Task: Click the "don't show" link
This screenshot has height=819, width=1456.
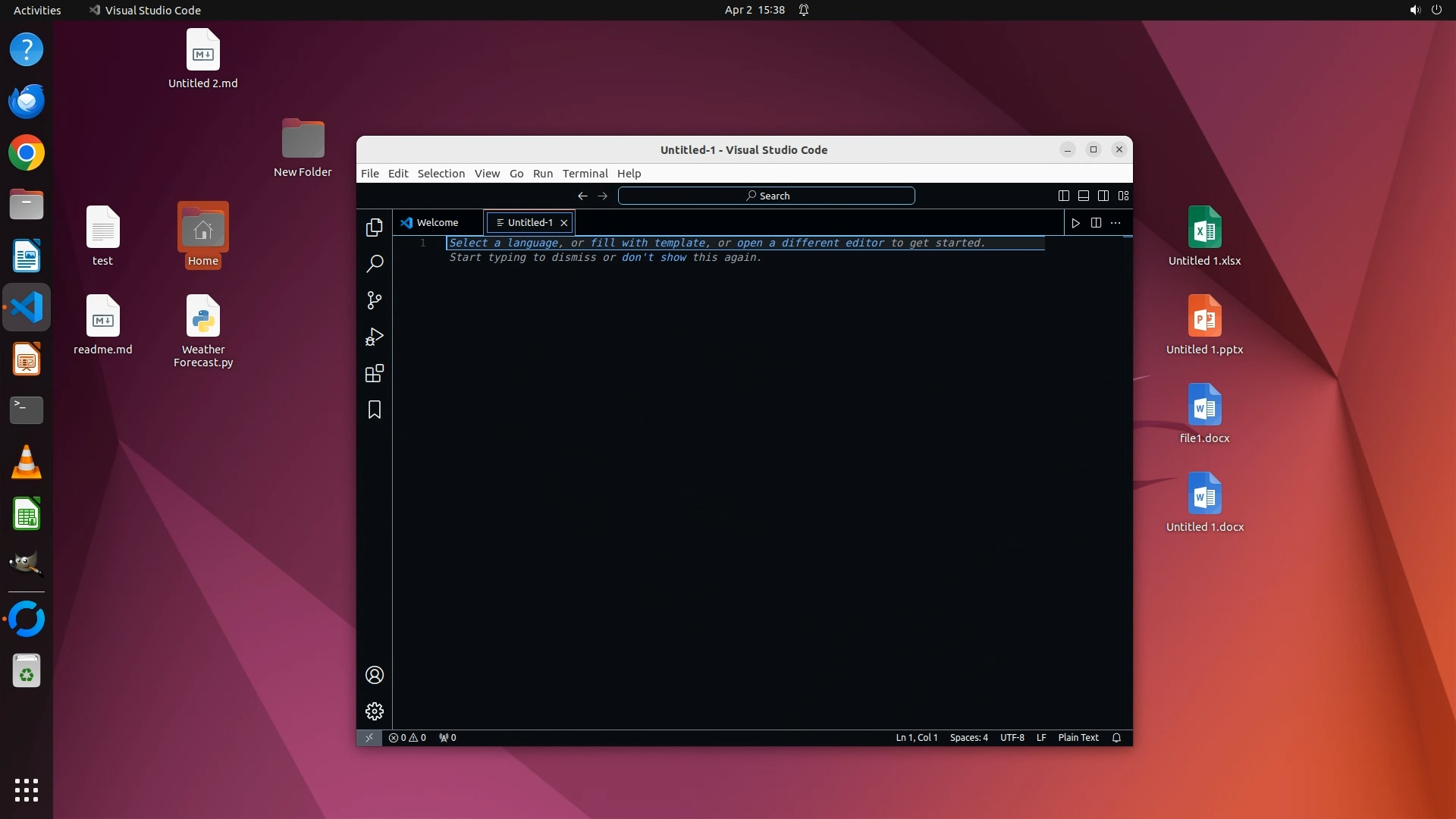Action: pos(654,258)
